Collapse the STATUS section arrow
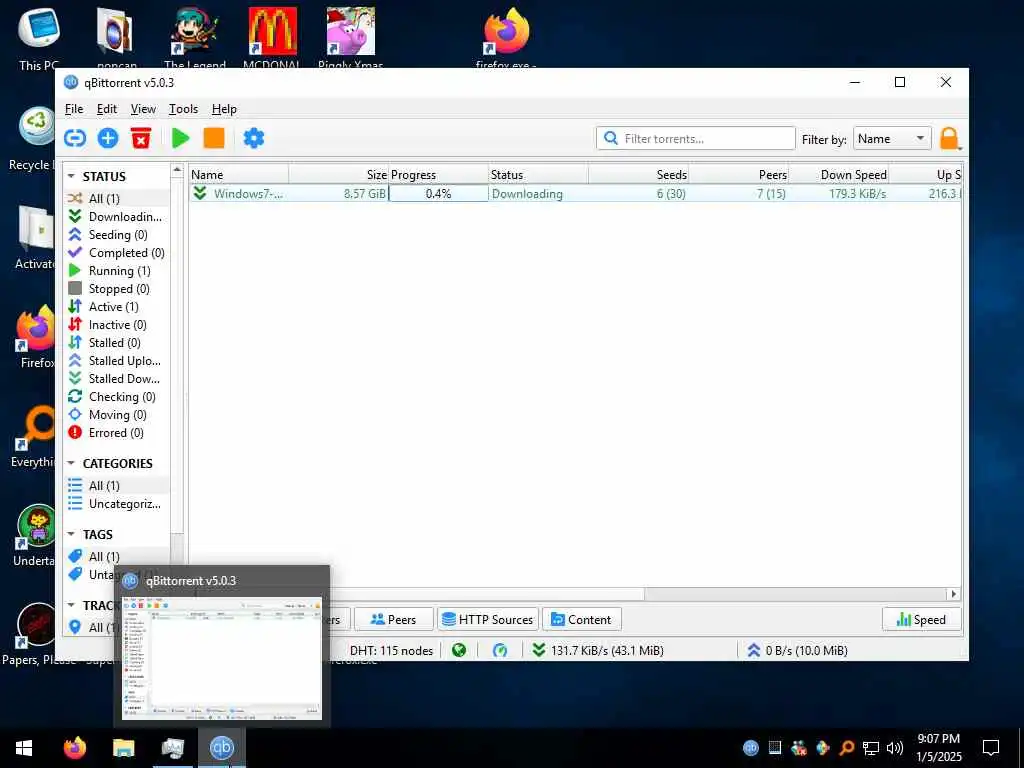Image resolution: width=1024 pixels, height=768 pixels. [71, 176]
